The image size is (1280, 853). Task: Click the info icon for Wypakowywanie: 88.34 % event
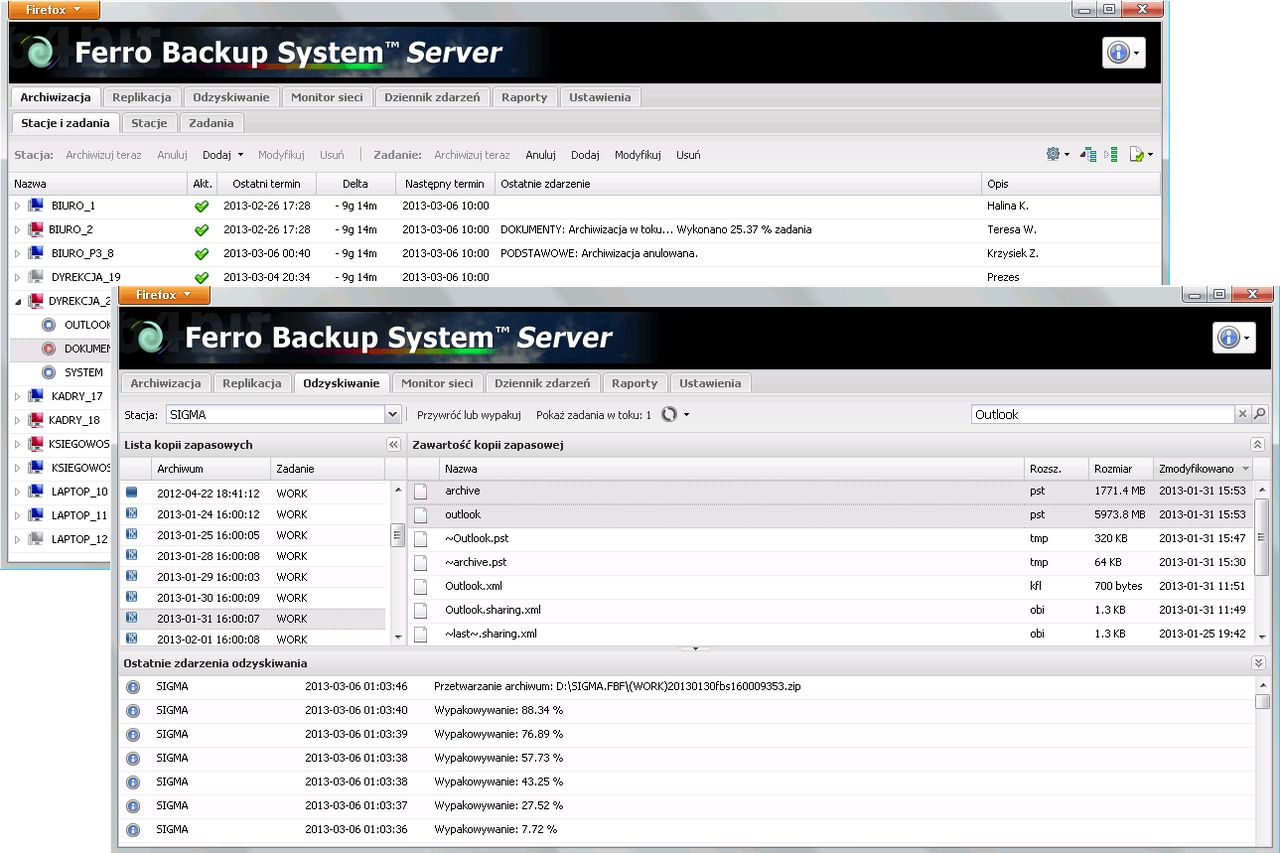pos(132,711)
